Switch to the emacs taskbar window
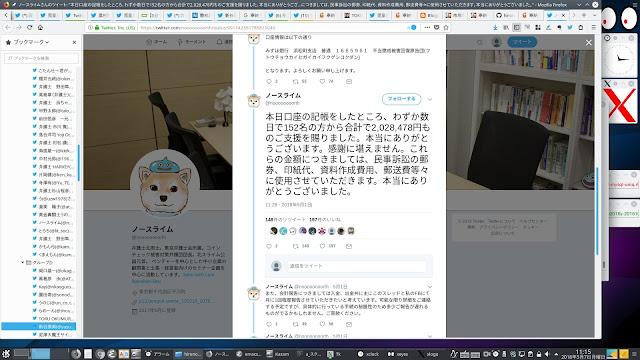 click(x=249, y=354)
